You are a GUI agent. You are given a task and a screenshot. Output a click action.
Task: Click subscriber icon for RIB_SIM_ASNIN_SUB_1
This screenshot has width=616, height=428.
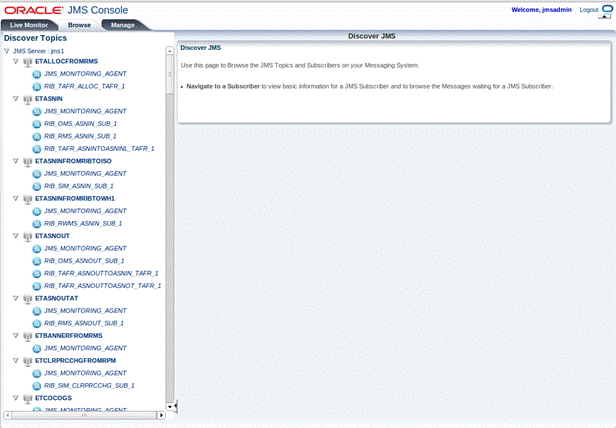[37, 186]
